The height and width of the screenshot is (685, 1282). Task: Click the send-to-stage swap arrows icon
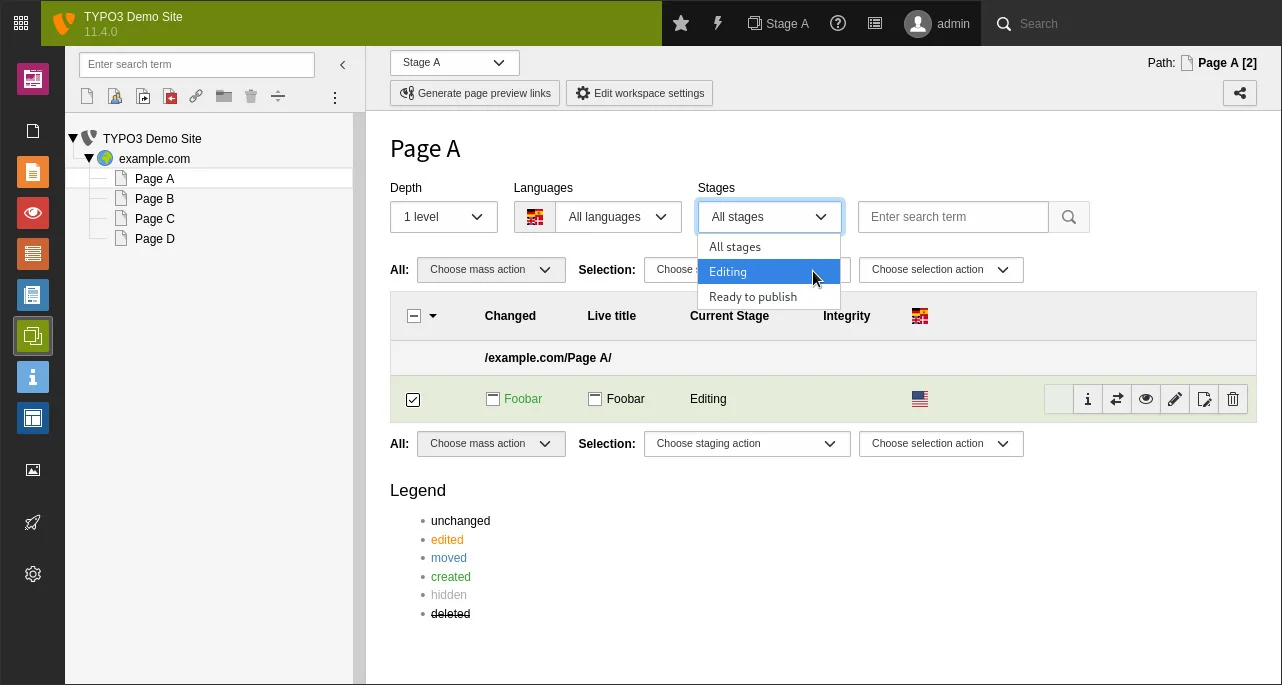[x=1116, y=399]
